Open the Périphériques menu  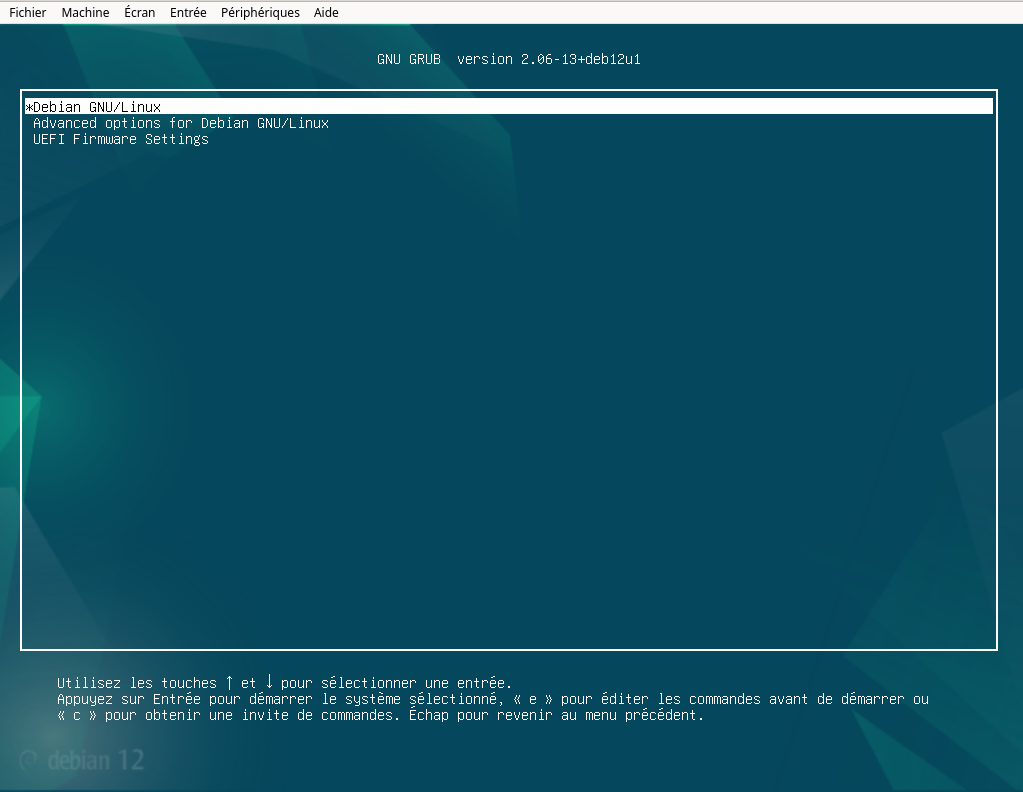[260, 12]
